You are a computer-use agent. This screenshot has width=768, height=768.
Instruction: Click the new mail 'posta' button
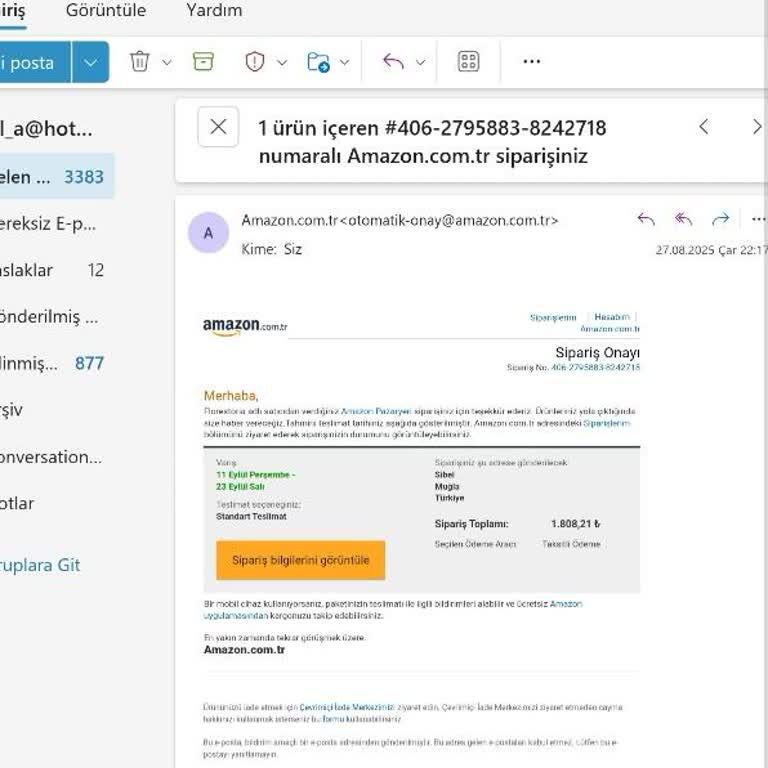pyautogui.click(x=35, y=62)
